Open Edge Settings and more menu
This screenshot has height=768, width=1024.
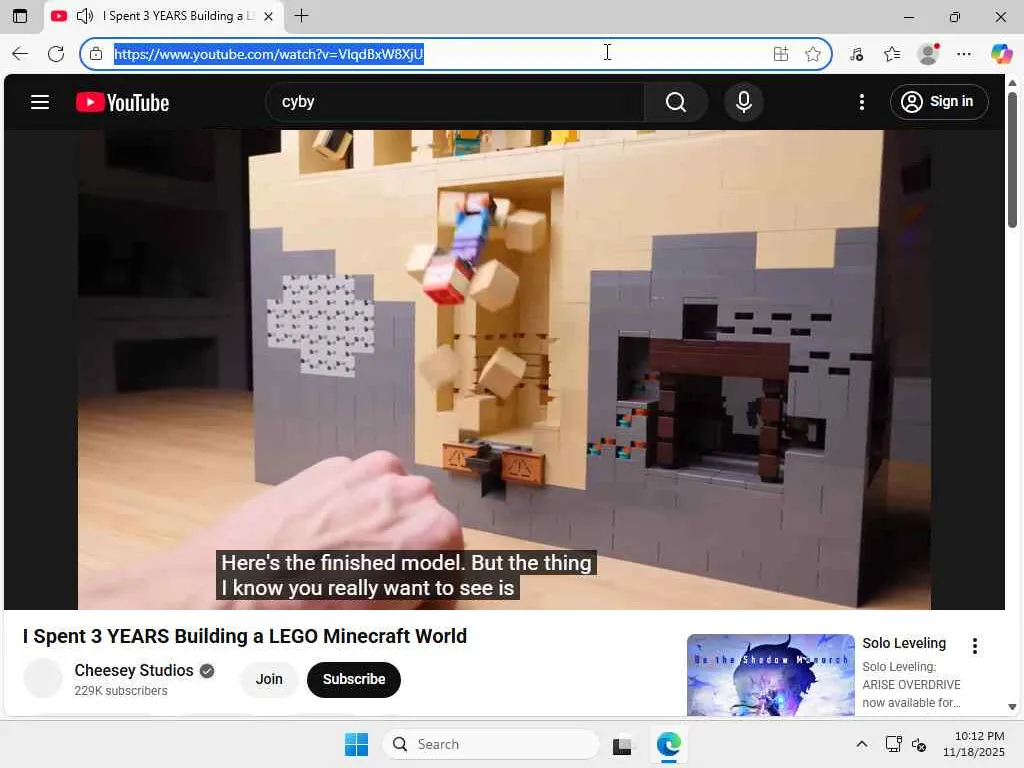point(964,54)
